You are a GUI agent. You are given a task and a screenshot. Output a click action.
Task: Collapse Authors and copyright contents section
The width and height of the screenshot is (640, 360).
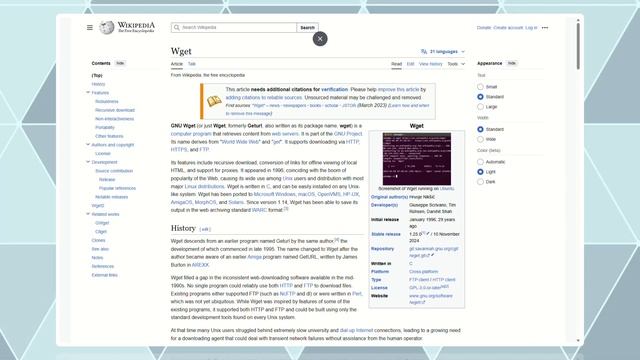coord(88,144)
